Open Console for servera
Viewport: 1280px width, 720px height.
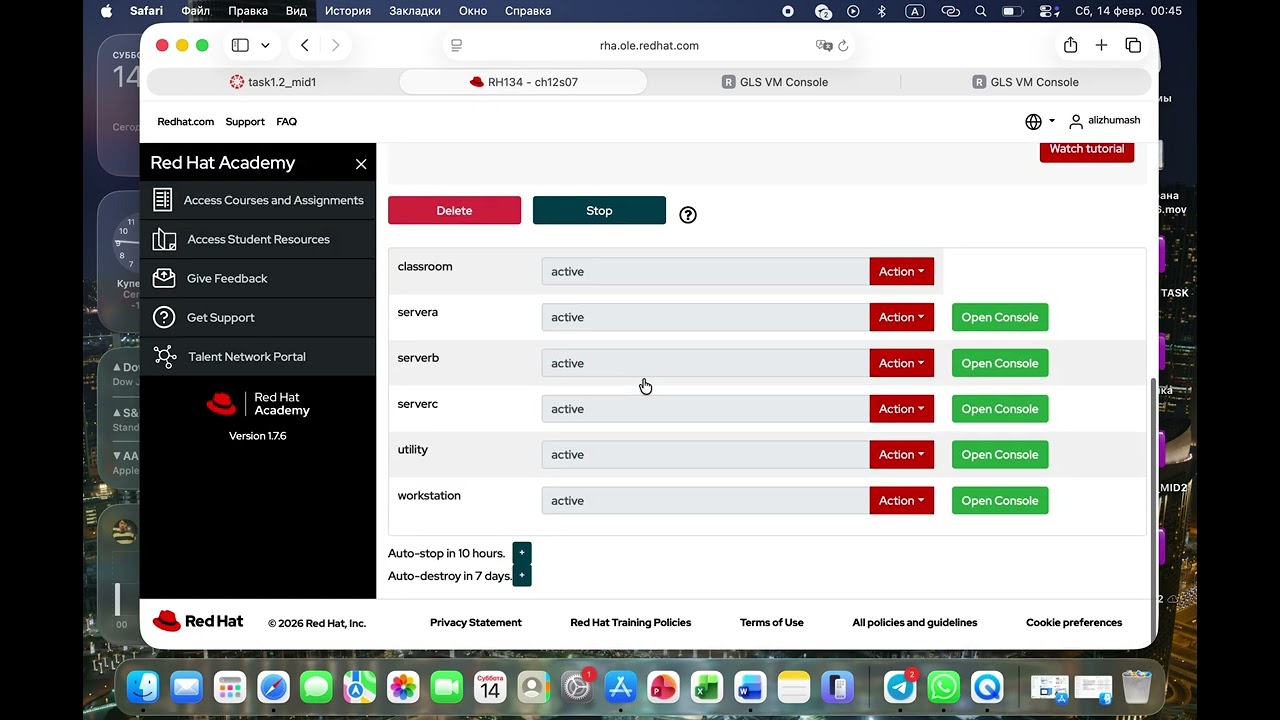tap(1000, 317)
